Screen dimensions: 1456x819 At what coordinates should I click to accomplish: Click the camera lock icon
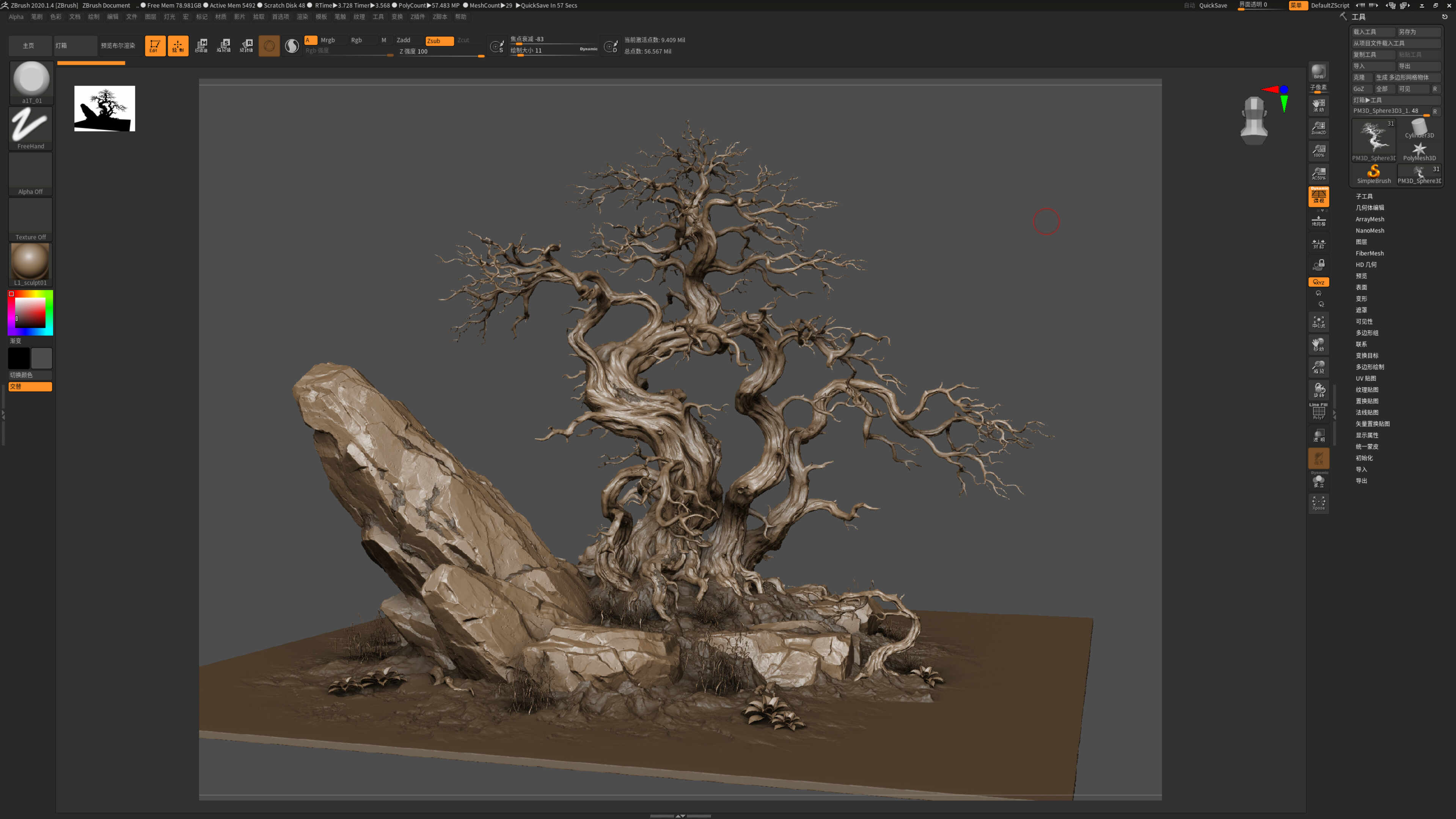tap(1318, 265)
